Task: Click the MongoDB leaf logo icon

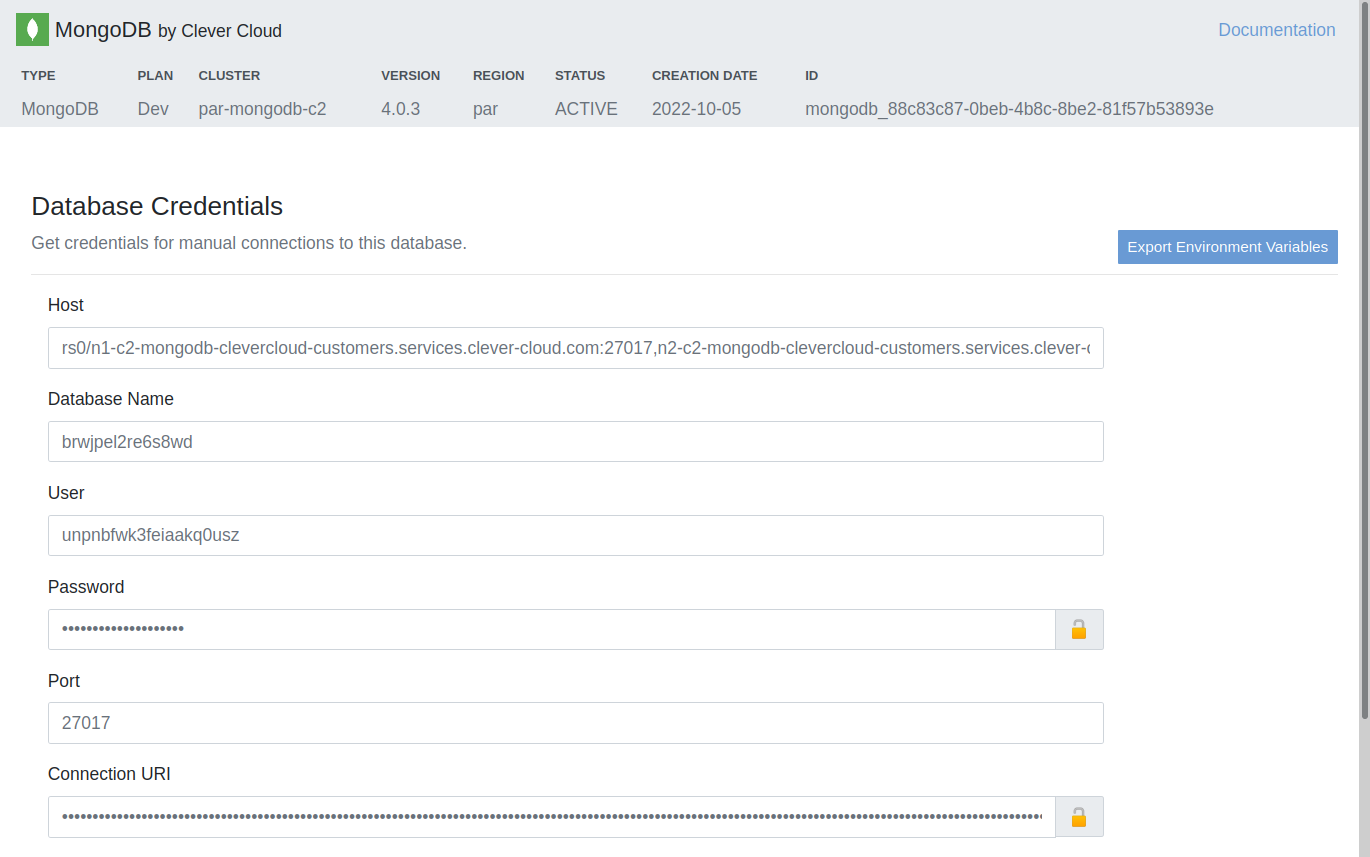Action: click(x=32, y=30)
